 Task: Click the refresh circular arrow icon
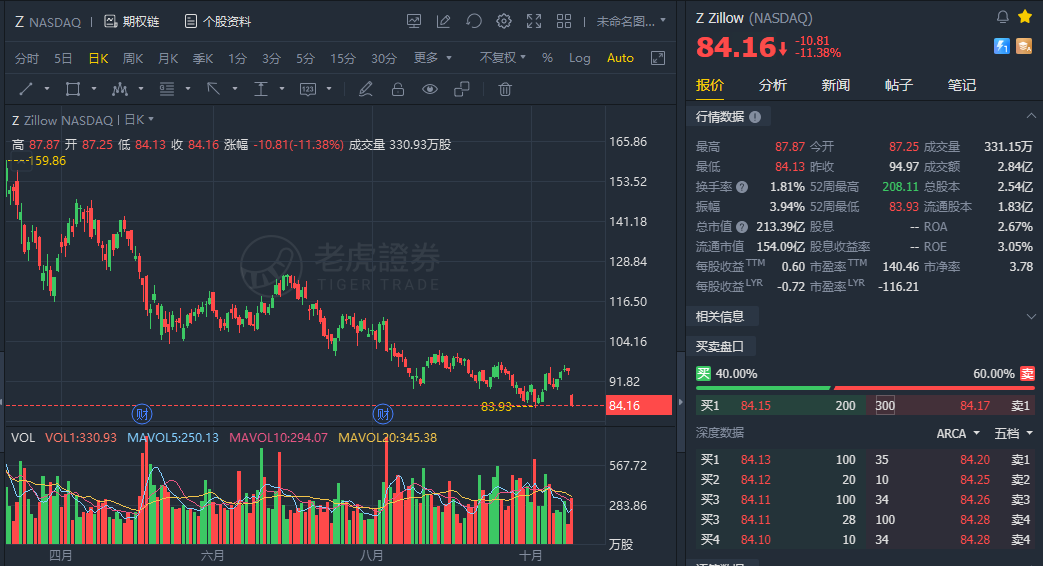click(474, 21)
